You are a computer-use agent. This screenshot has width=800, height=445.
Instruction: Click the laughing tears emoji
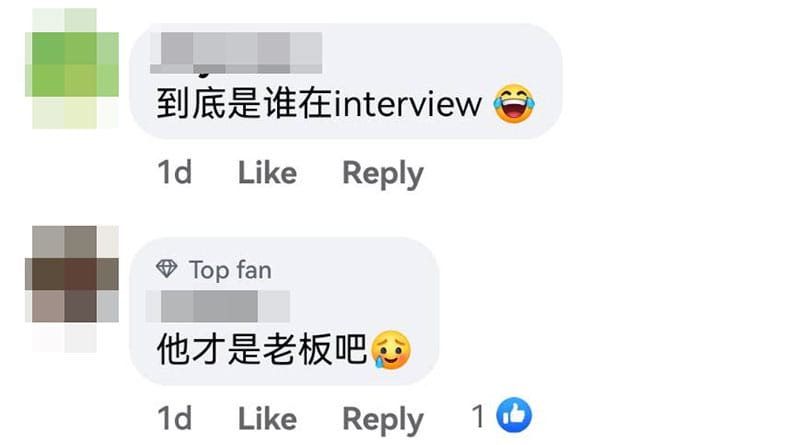click(x=514, y=104)
